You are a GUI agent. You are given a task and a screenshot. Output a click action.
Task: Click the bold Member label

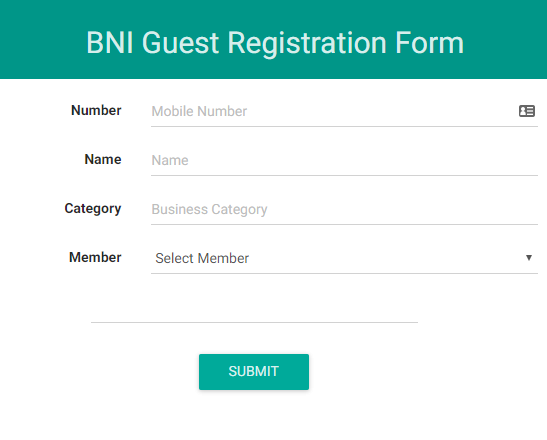point(95,258)
